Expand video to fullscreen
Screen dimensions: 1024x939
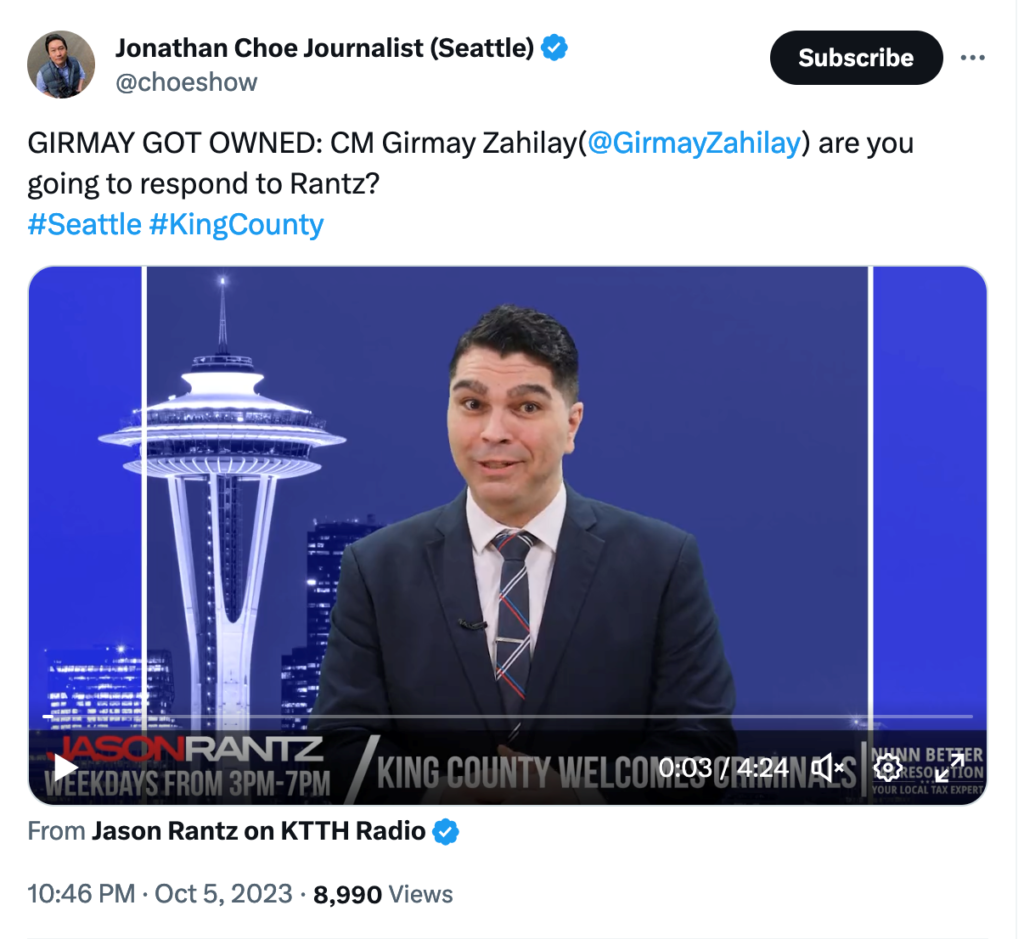point(950,768)
